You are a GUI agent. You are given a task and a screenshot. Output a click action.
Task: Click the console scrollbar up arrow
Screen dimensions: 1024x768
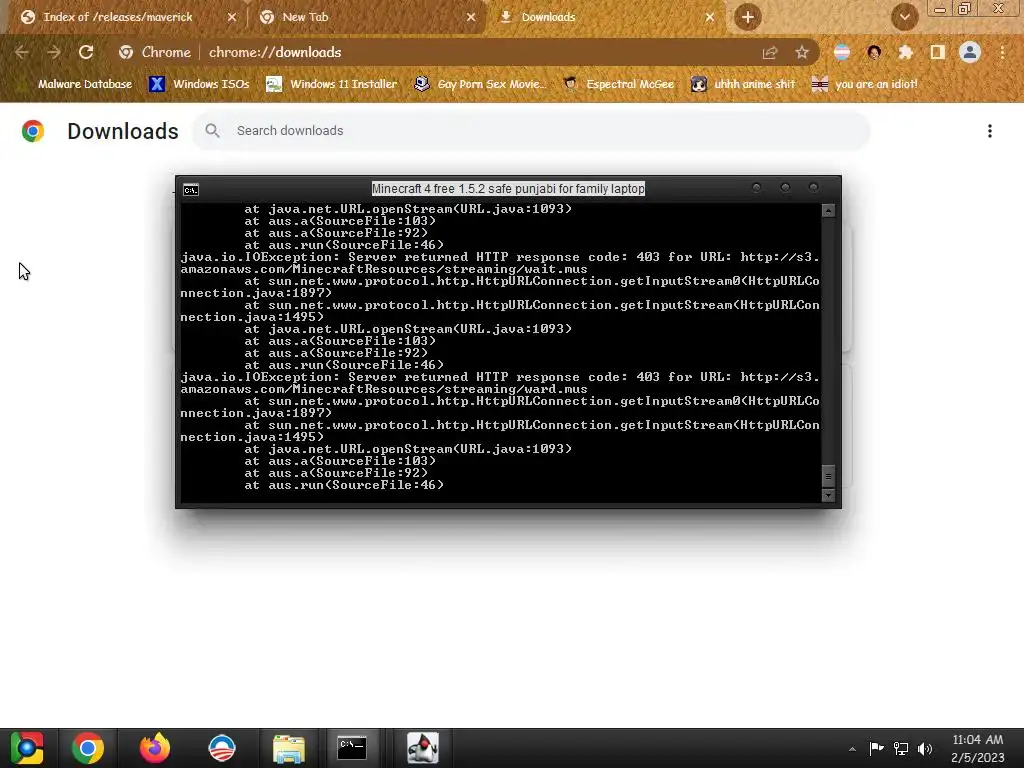click(x=828, y=210)
